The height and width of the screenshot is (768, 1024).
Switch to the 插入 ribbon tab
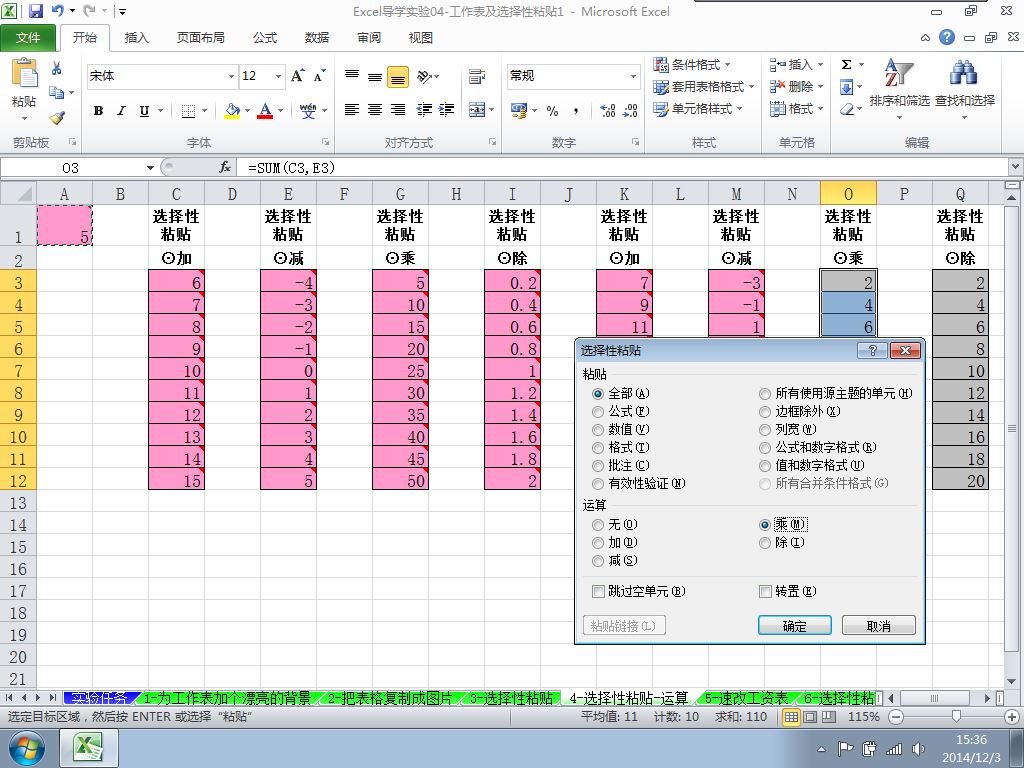(x=136, y=38)
